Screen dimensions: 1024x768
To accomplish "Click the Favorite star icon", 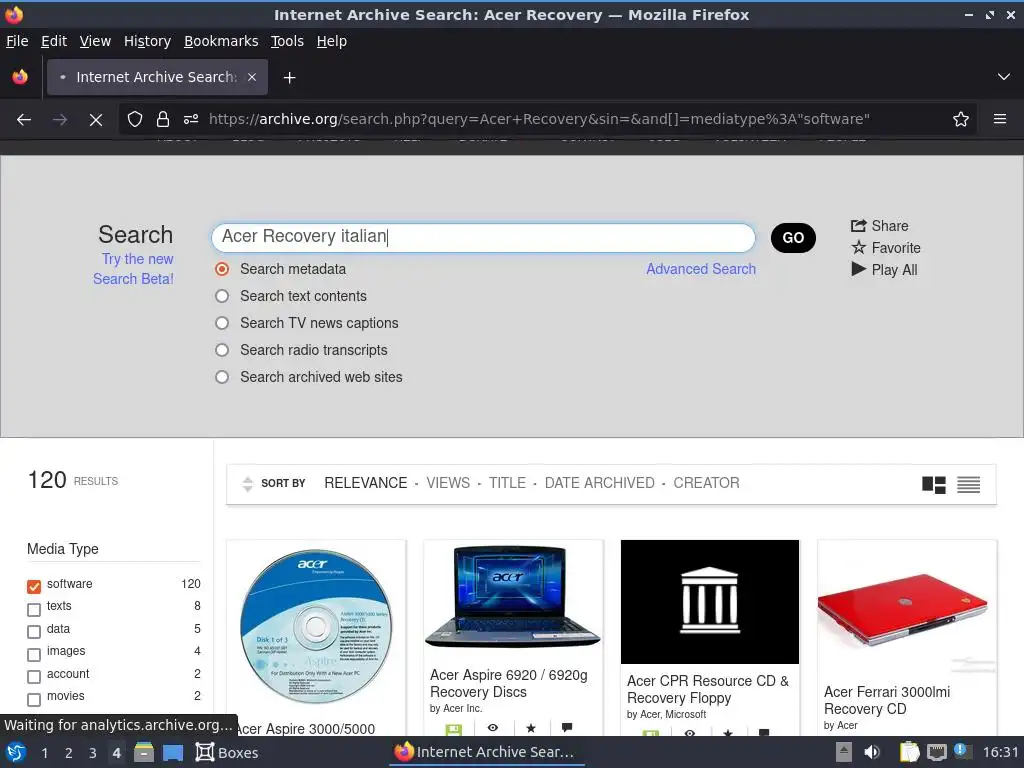I will coord(858,248).
